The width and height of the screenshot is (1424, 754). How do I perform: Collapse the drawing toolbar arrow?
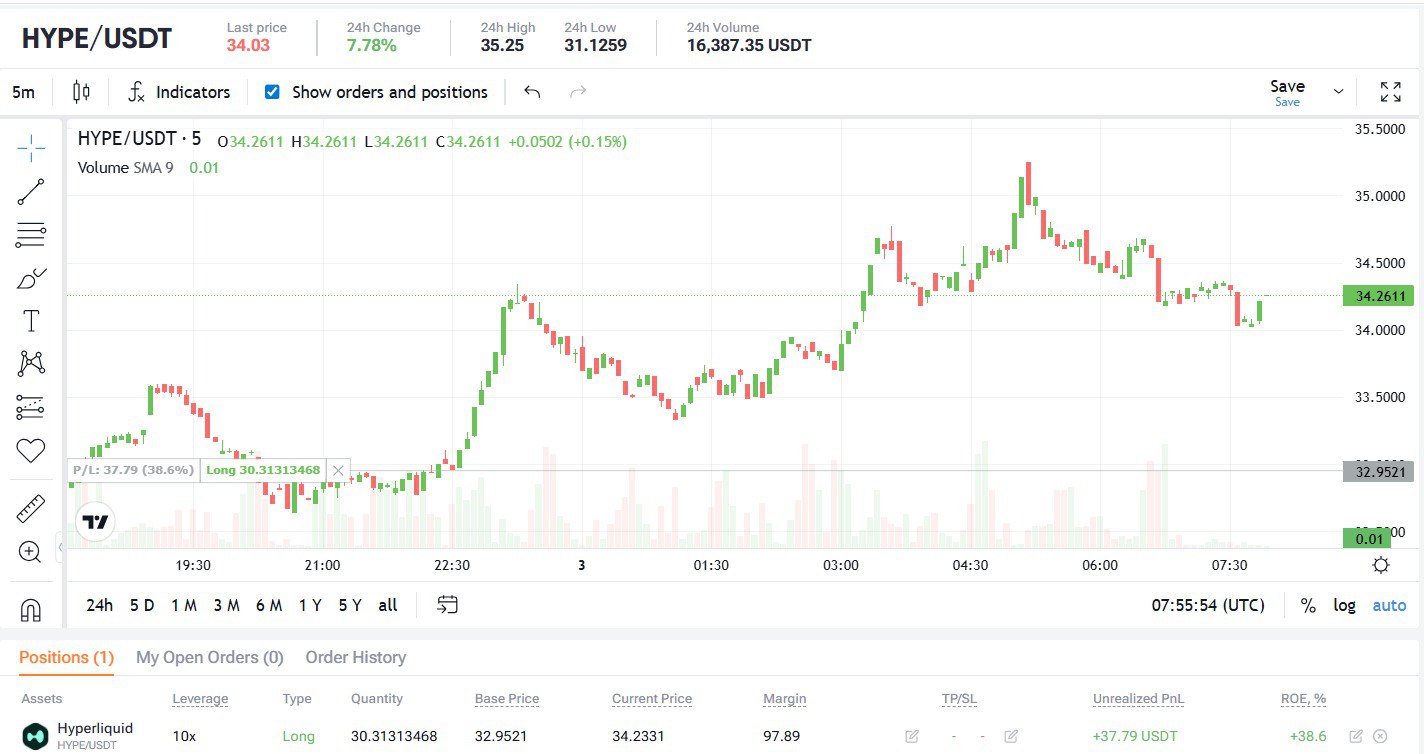(x=60, y=547)
